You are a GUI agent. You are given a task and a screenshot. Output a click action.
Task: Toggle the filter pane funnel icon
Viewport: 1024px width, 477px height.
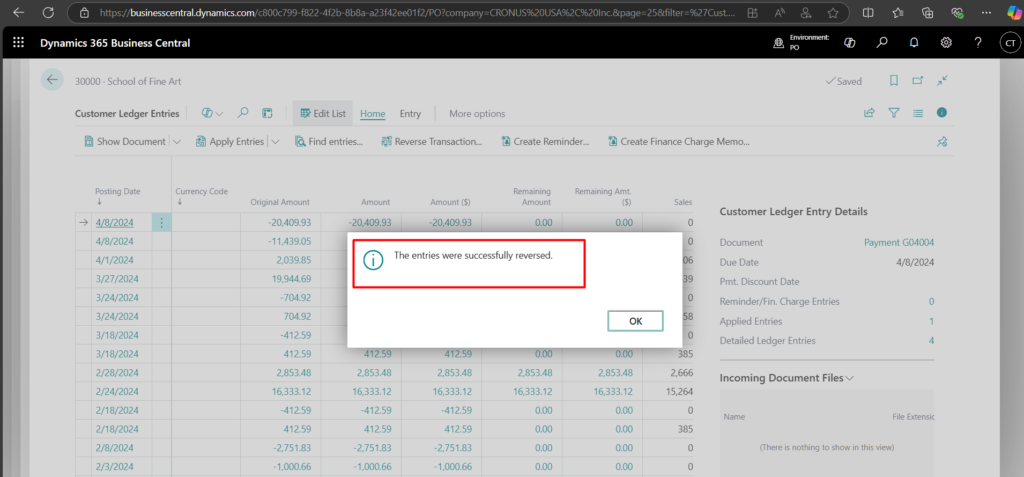[894, 114]
